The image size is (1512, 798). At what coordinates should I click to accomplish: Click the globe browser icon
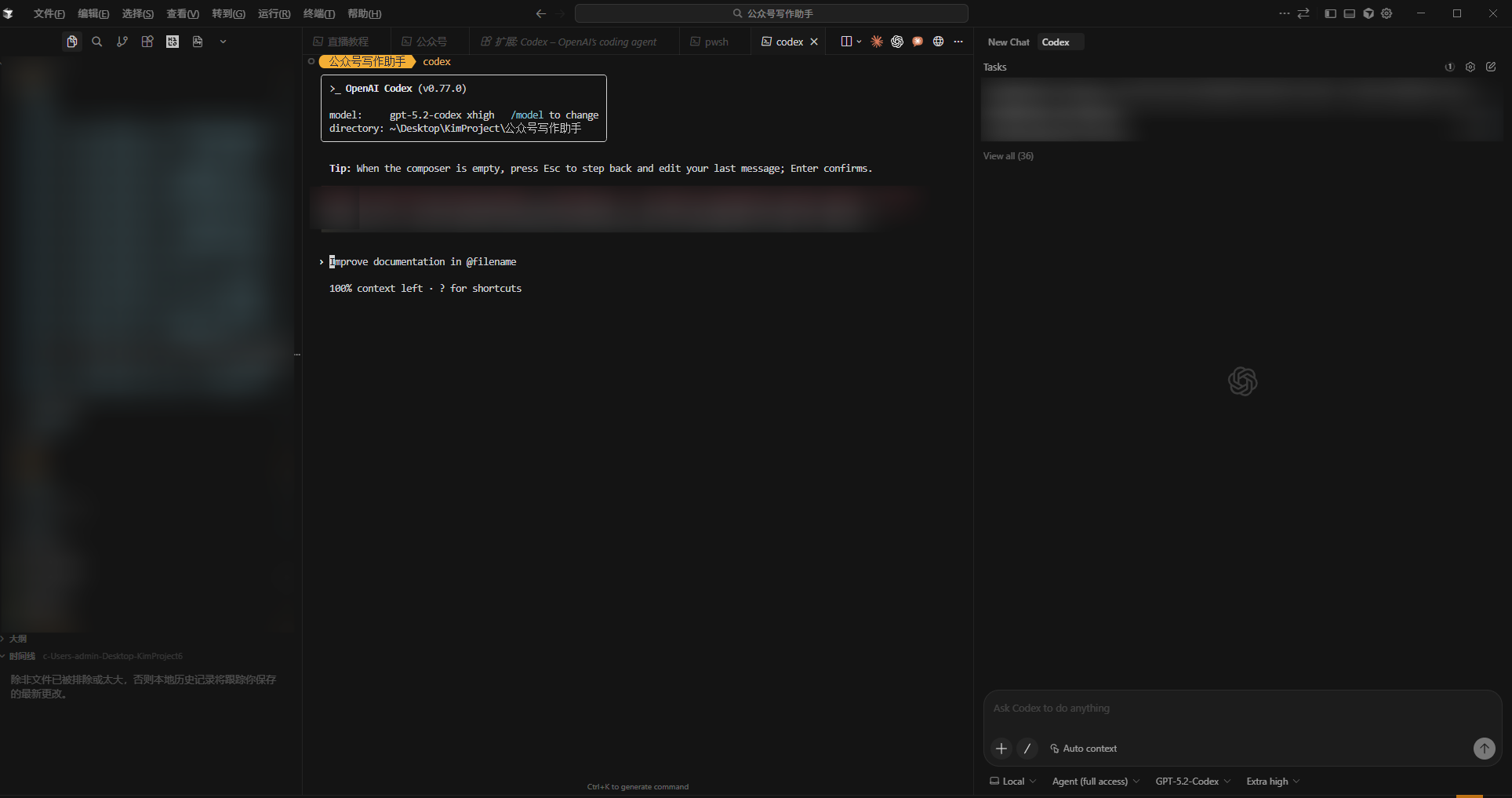938,42
